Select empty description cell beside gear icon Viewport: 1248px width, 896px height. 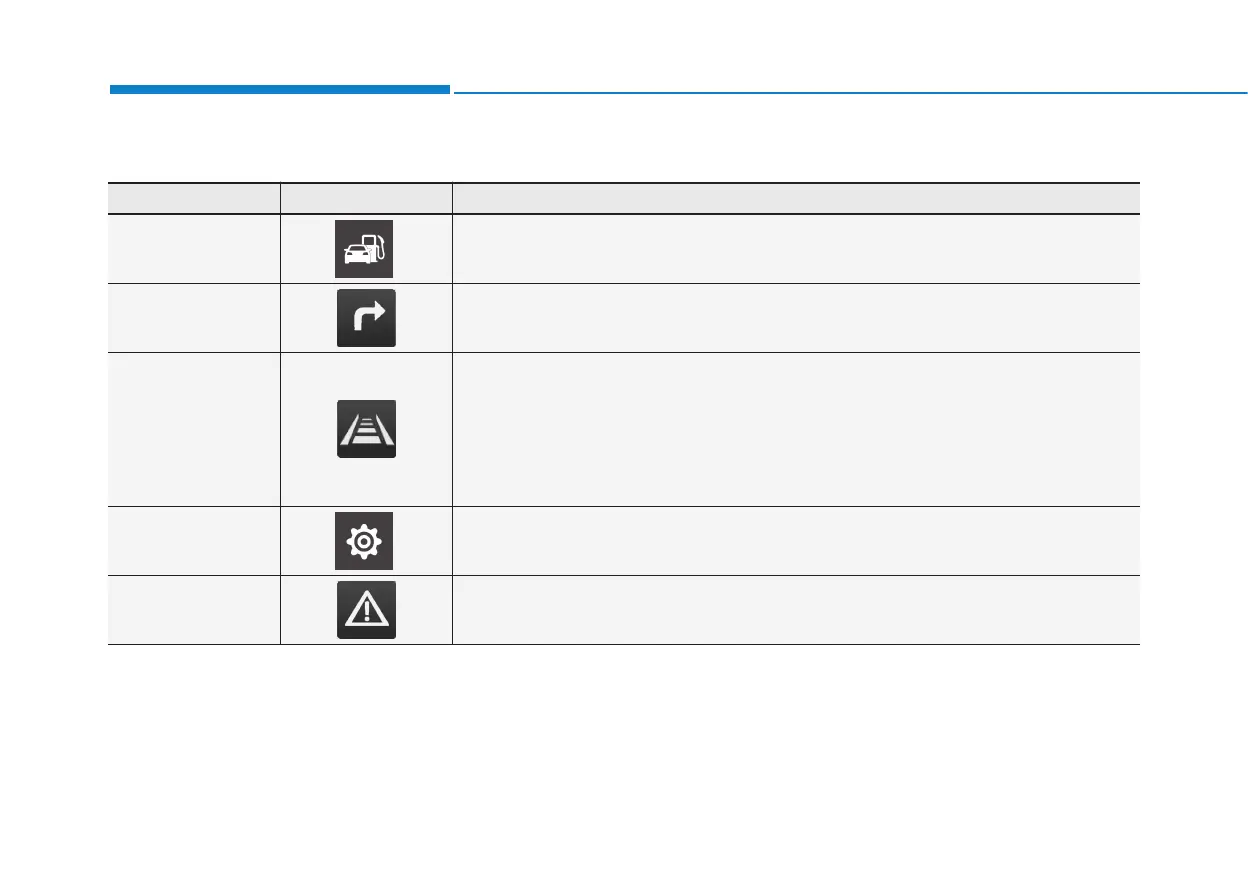coord(796,541)
